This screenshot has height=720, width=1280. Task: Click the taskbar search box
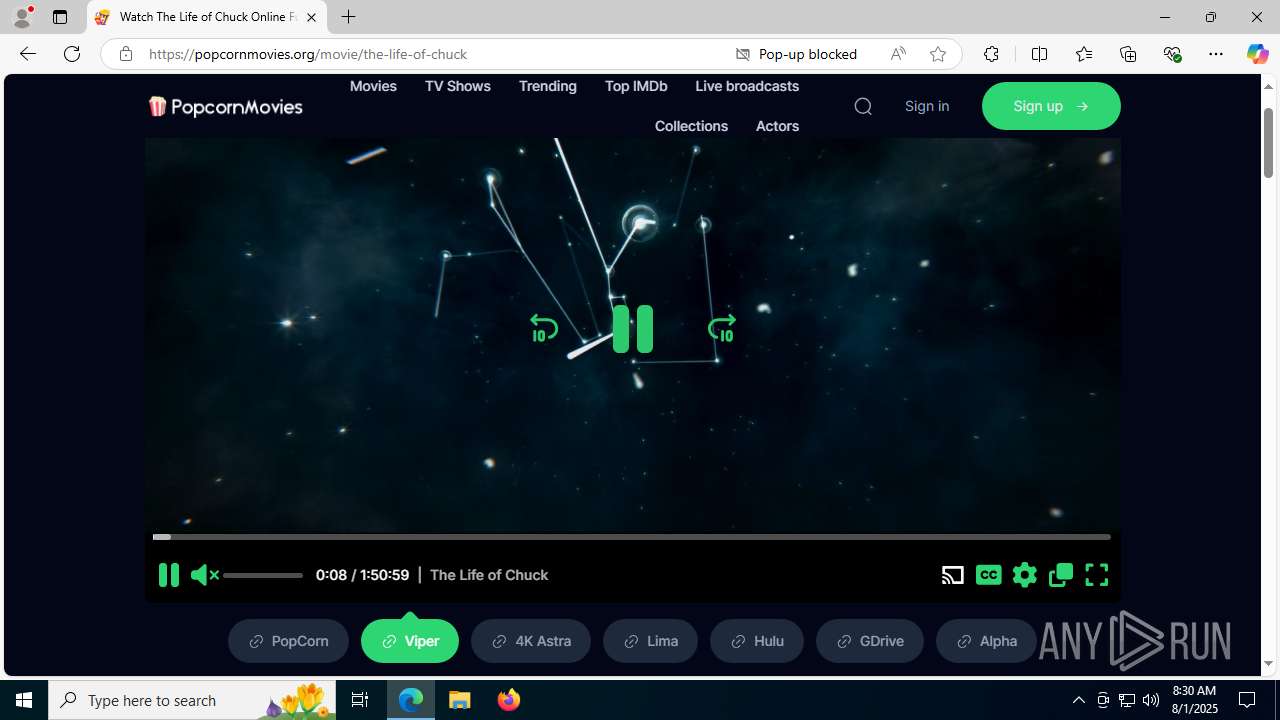(192, 700)
